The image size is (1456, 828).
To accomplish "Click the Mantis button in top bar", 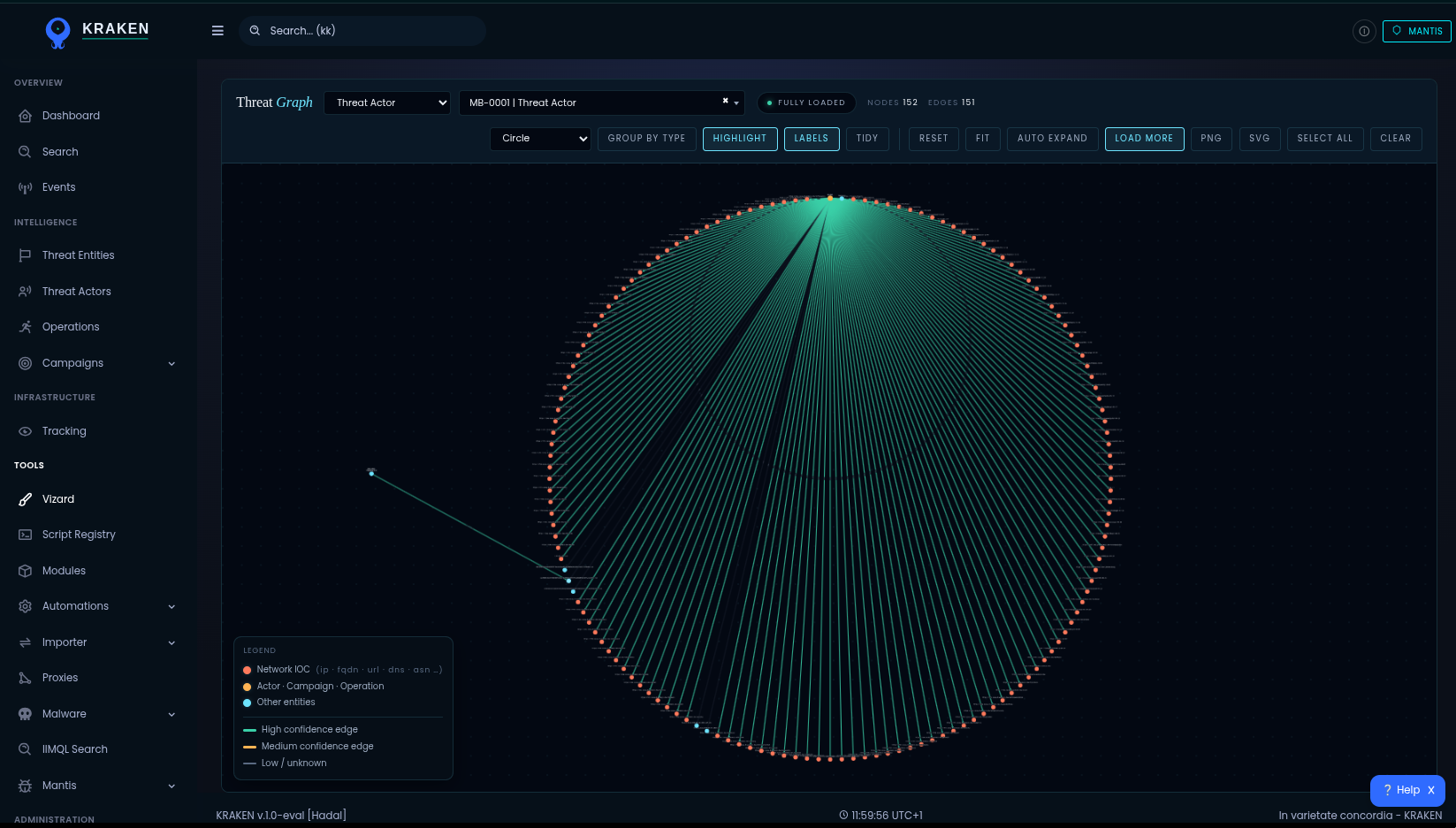I will click(x=1417, y=31).
